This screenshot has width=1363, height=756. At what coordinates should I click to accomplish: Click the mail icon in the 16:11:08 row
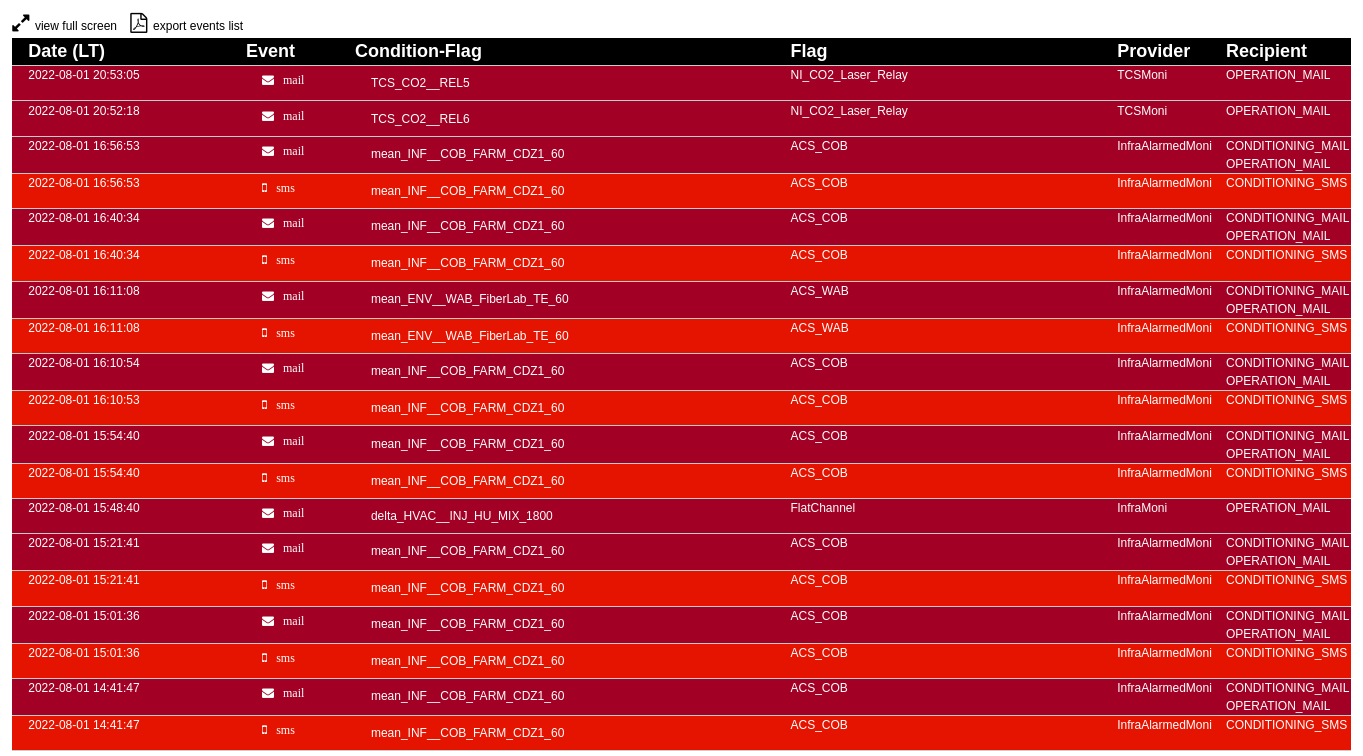(x=268, y=296)
